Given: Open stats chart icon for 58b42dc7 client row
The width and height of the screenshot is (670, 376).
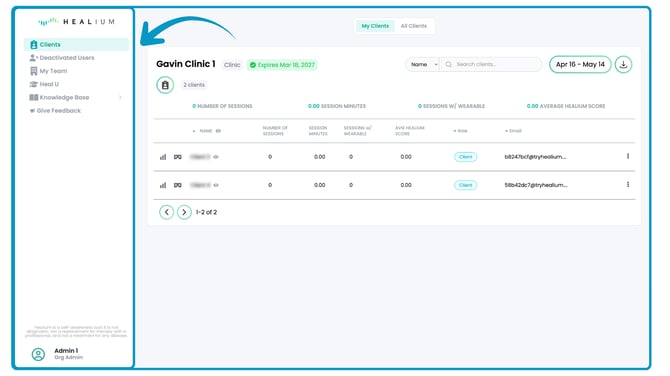Looking at the screenshot, I should 163,185.
